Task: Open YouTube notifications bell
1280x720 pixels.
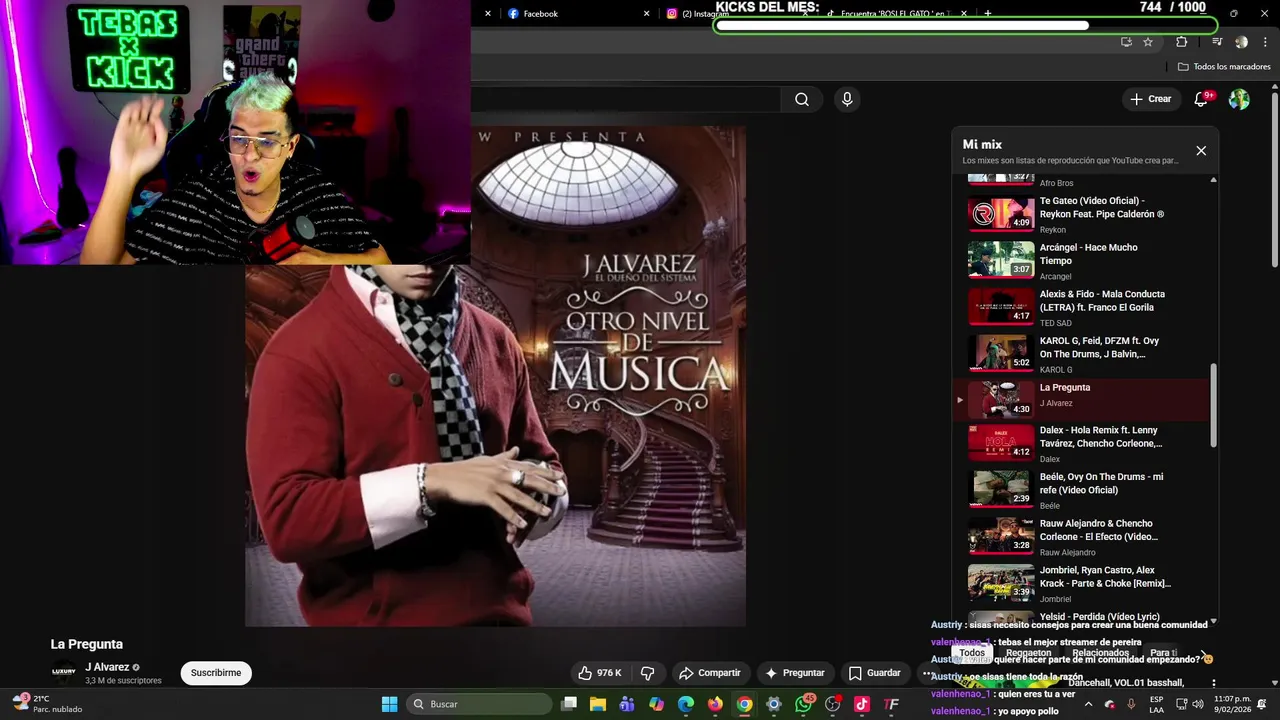Action: click(1202, 99)
